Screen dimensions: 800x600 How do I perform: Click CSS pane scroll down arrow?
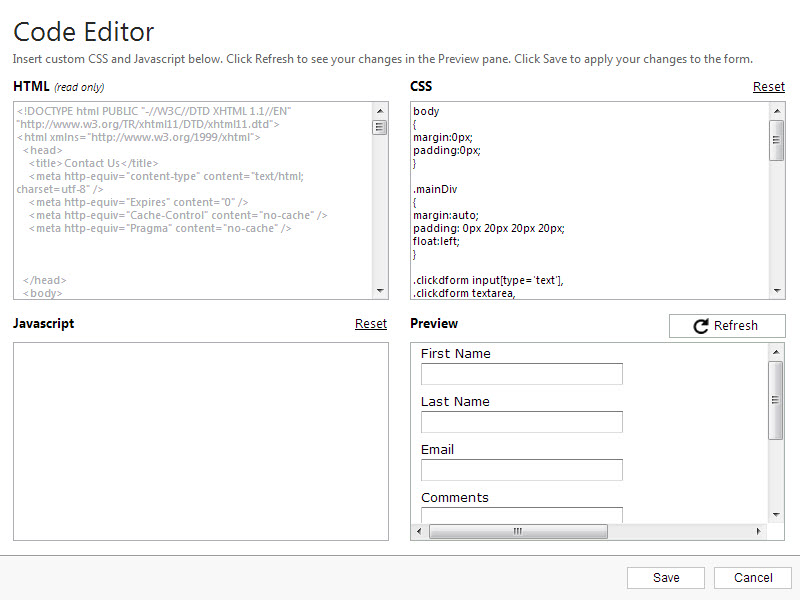pyautogui.click(x=777, y=291)
